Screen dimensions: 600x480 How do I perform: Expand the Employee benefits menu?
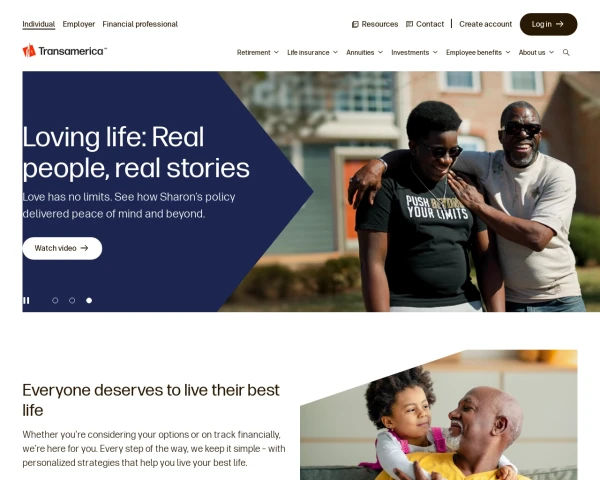(478, 52)
